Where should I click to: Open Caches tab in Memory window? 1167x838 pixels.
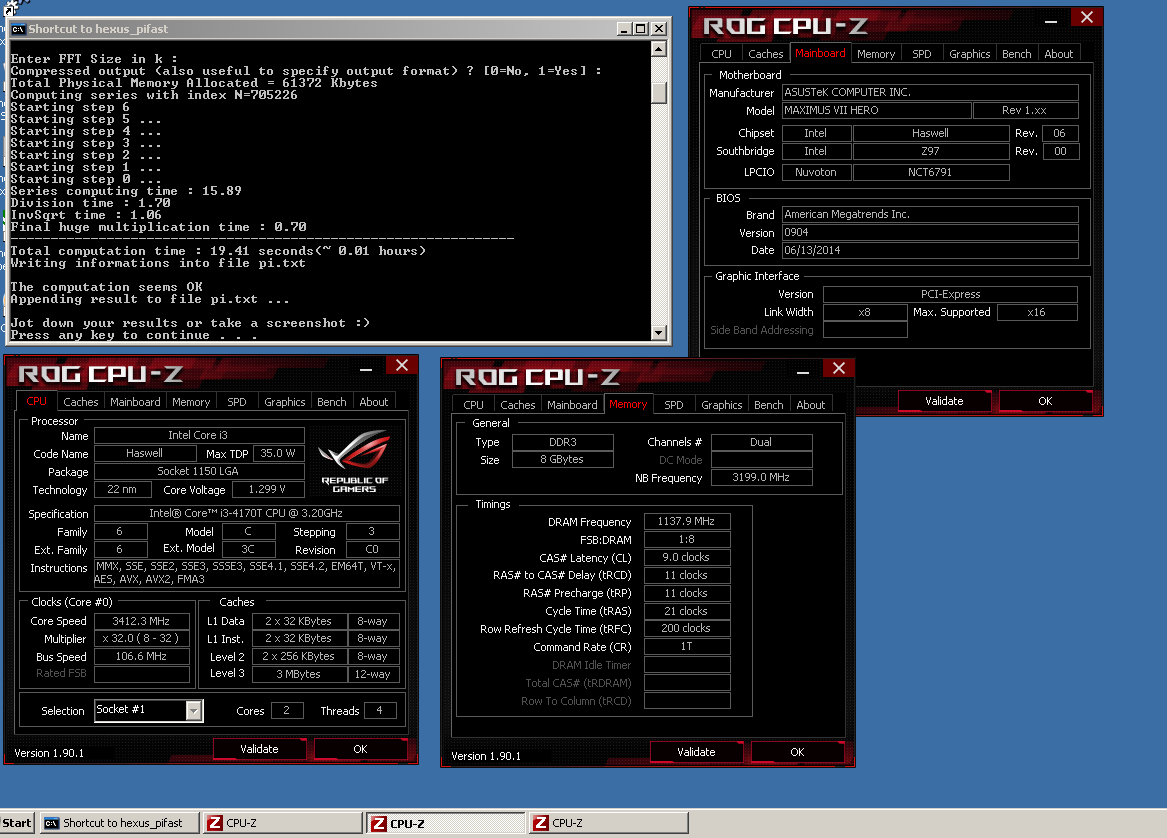[517, 405]
